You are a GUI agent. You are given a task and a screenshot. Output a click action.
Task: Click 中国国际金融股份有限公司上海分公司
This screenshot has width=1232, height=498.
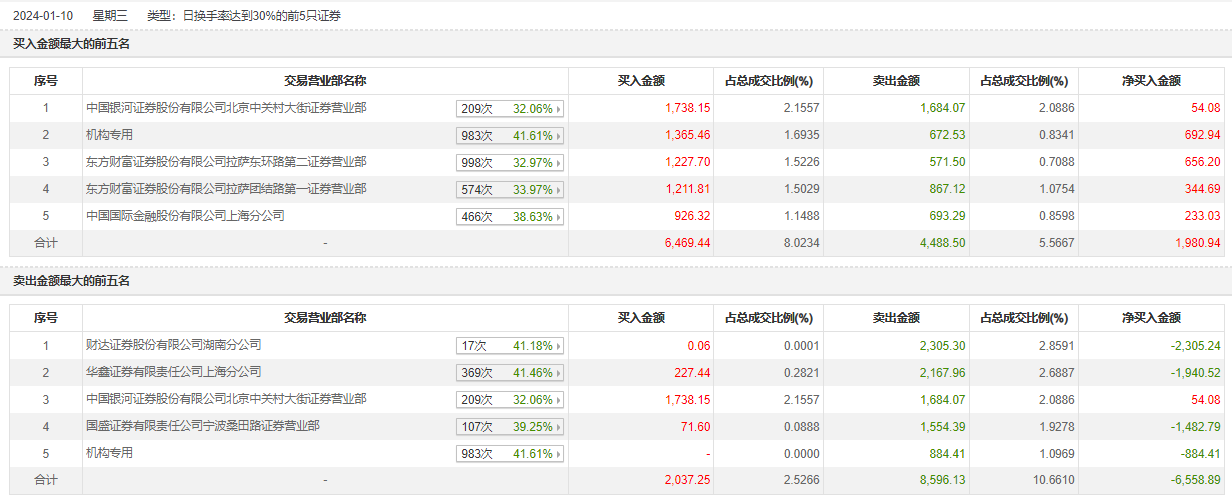pyautogui.click(x=185, y=216)
